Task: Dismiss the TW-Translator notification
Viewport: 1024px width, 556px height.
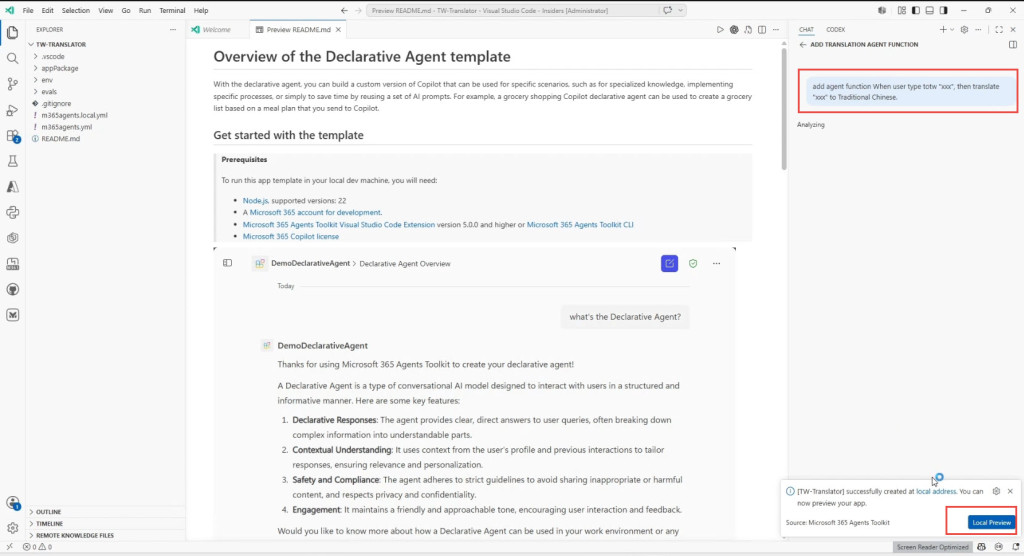Action: click(x=1010, y=491)
